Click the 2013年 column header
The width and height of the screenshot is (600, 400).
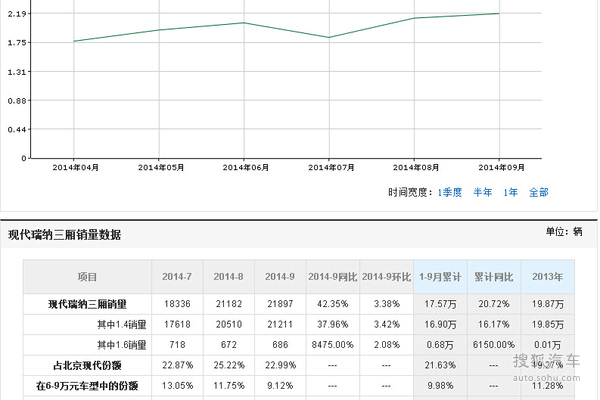pos(546,276)
